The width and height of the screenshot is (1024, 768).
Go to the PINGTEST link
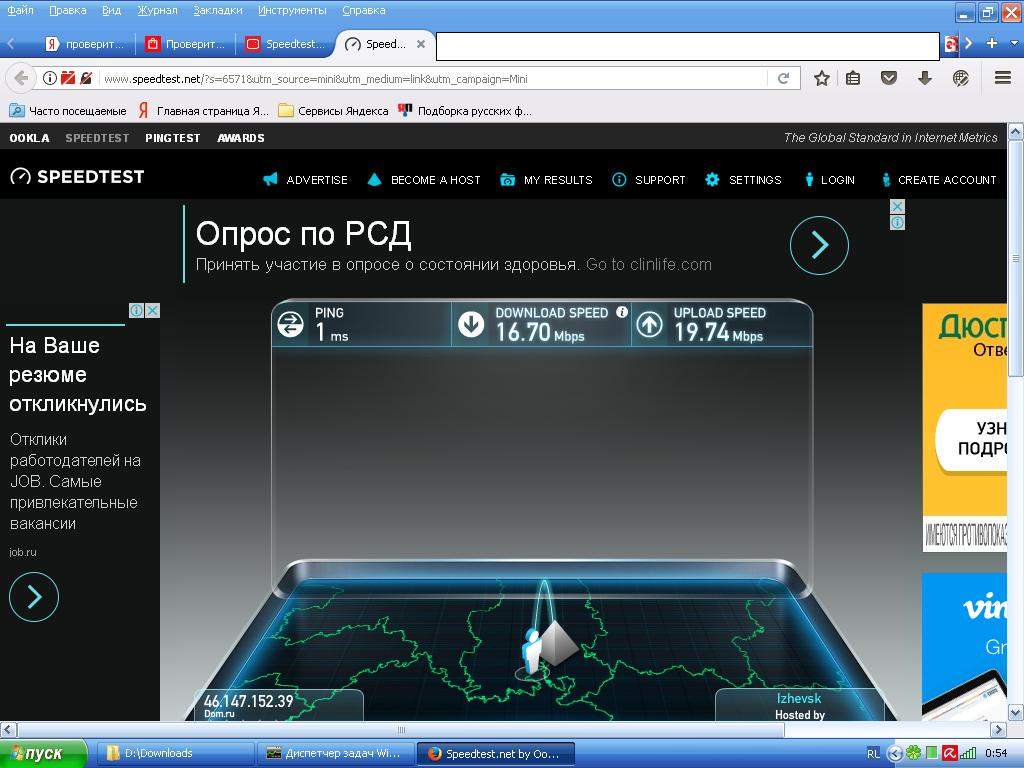coord(172,138)
